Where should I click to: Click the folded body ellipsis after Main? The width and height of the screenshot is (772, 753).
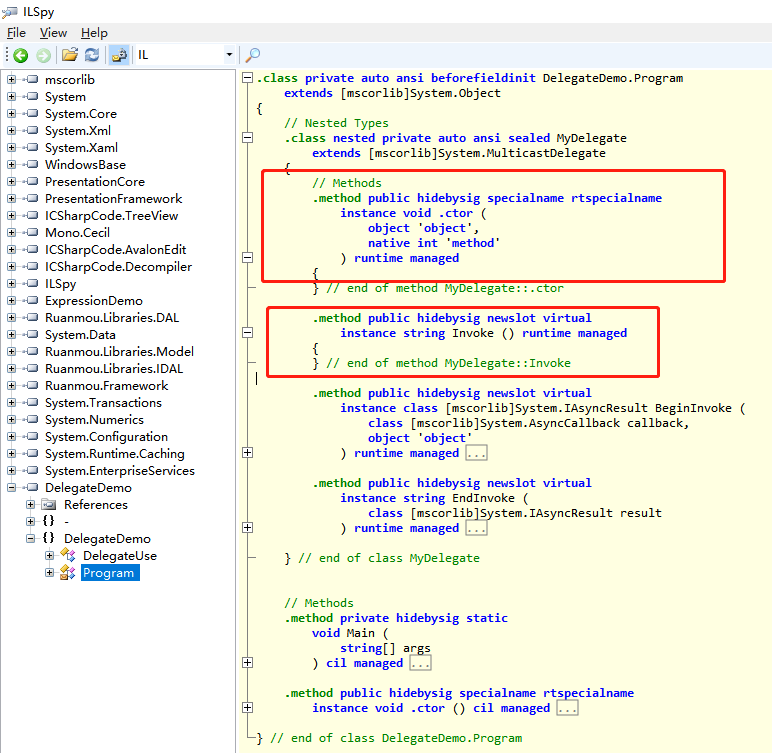point(420,663)
